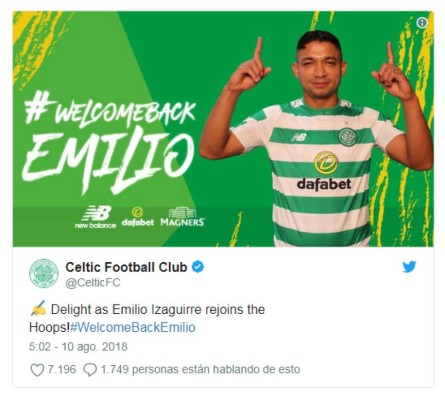Click the reply speech bubble icon
Image resolution: width=445 pixels, height=400 pixels.
(x=90, y=370)
